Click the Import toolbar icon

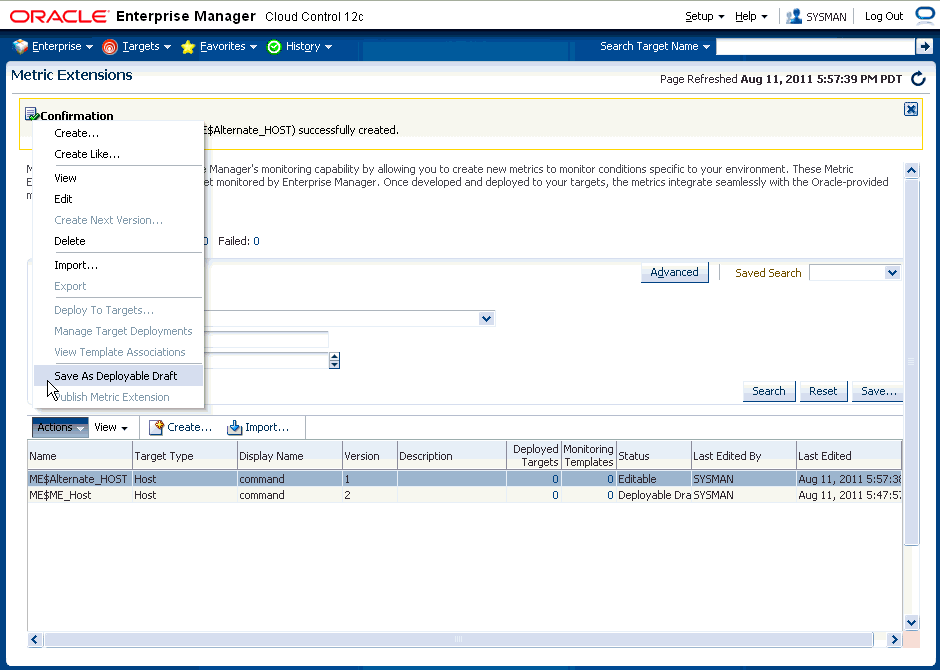[234, 427]
